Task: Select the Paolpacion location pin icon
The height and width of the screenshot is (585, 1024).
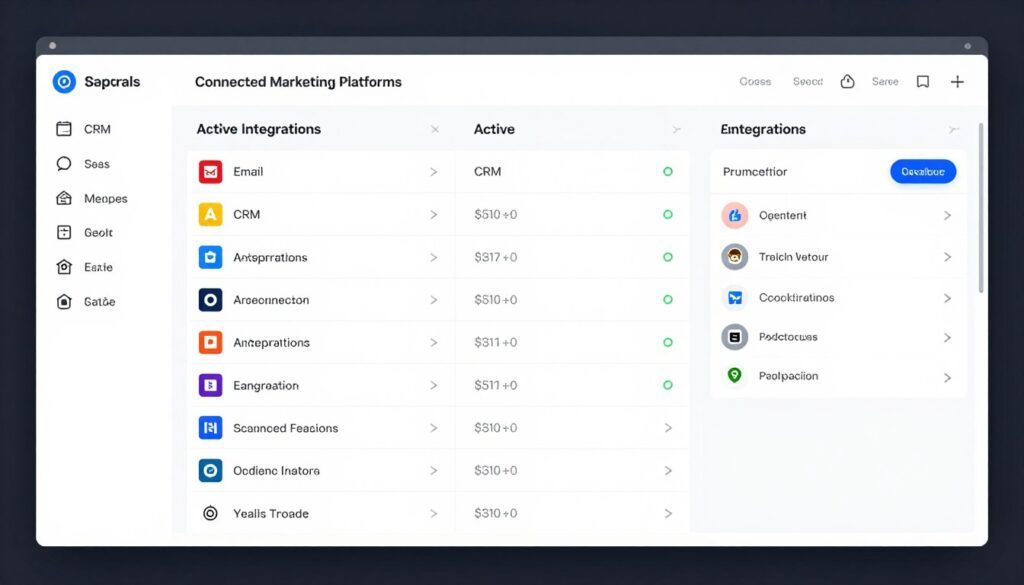Action: coord(734,376)
